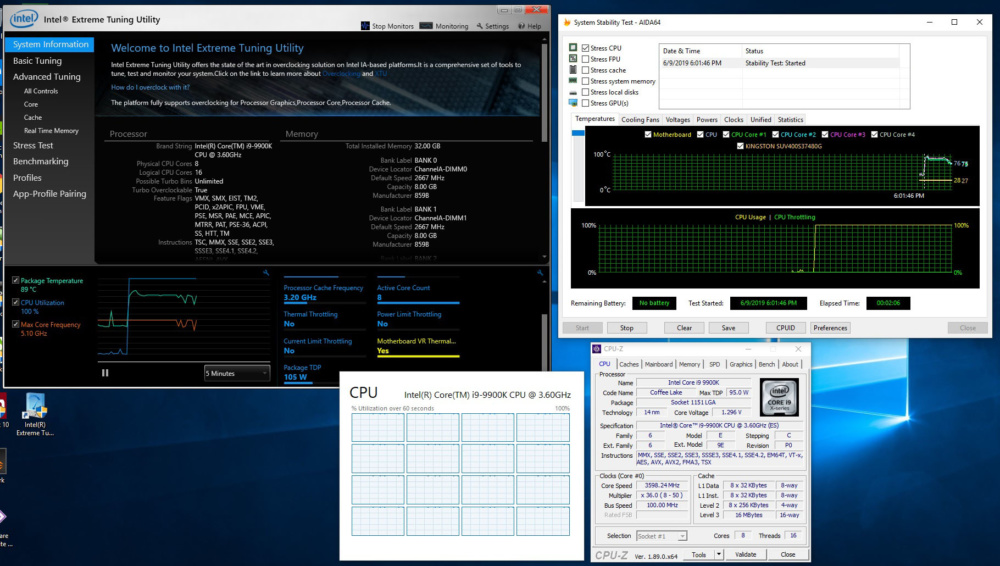Click the Intel logo in XTU

tap(24, 19)
